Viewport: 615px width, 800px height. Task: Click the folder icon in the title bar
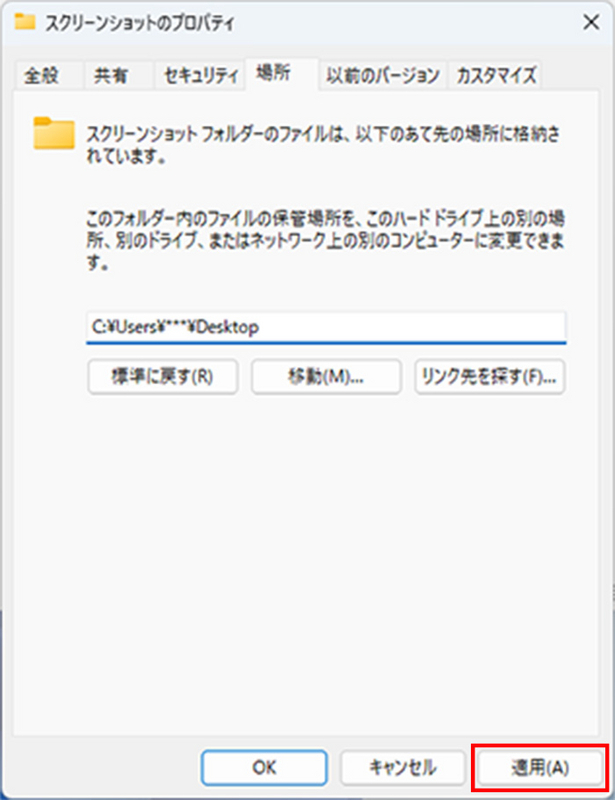[24, 21]
